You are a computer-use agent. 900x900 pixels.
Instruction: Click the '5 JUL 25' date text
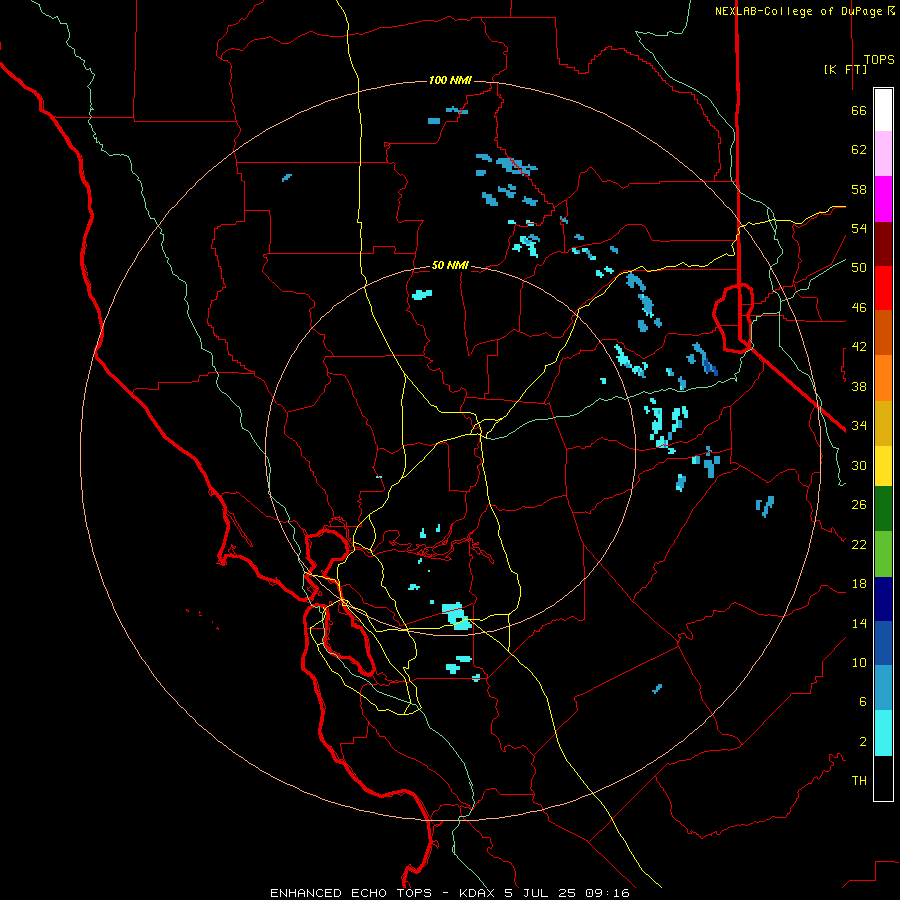pos(541,893)
